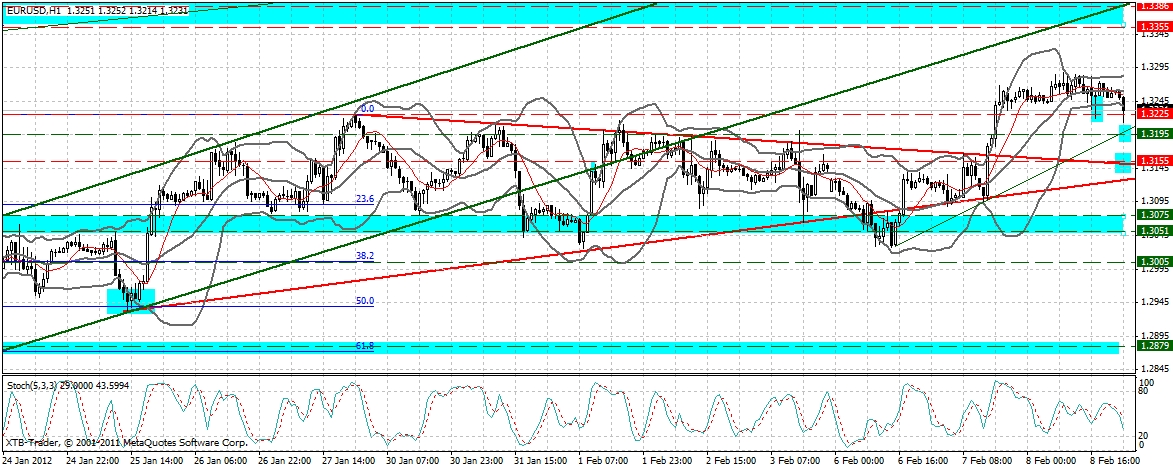Click the 1.3295 price axis value
This screenshot has width=1173, height=468.
[1154, 67]
